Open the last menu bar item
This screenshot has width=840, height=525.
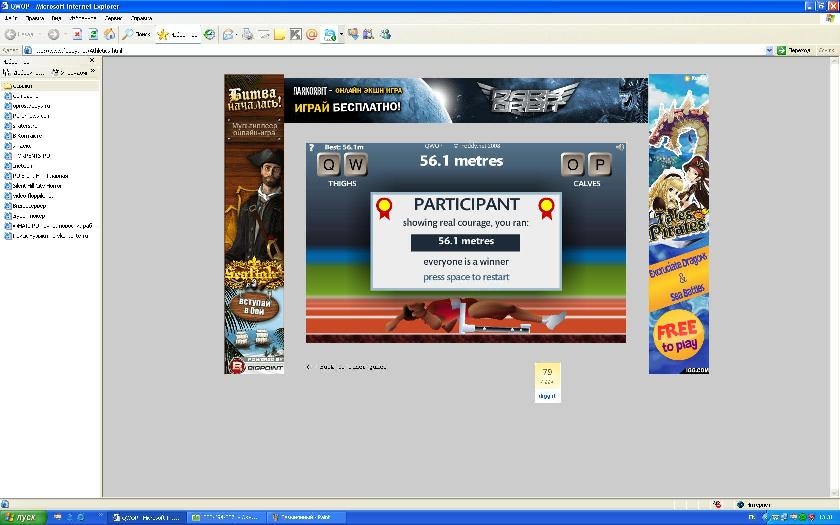142,19
